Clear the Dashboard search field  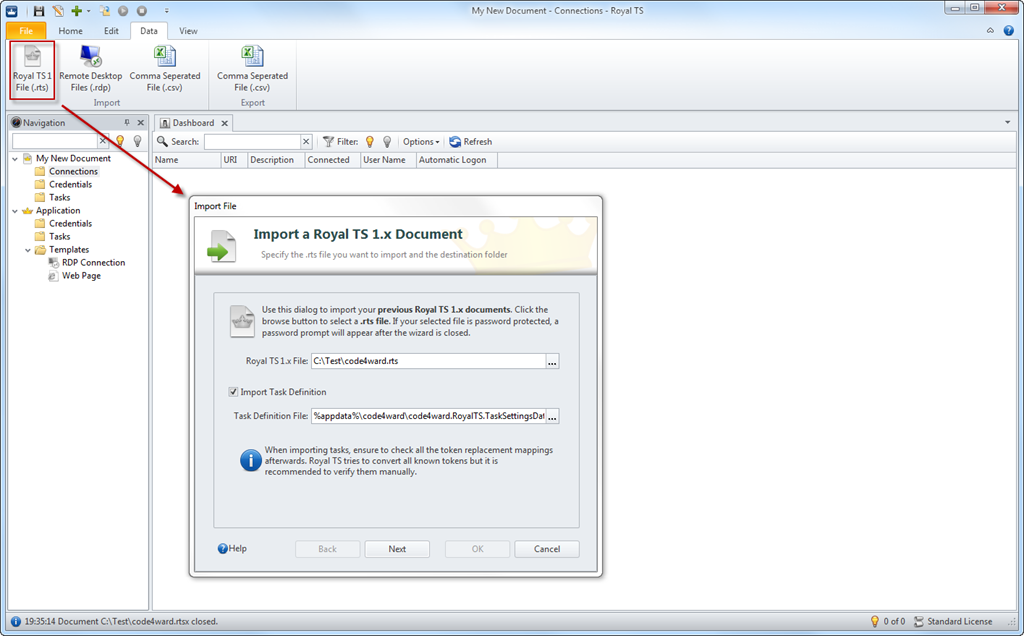tap(306, 142)
